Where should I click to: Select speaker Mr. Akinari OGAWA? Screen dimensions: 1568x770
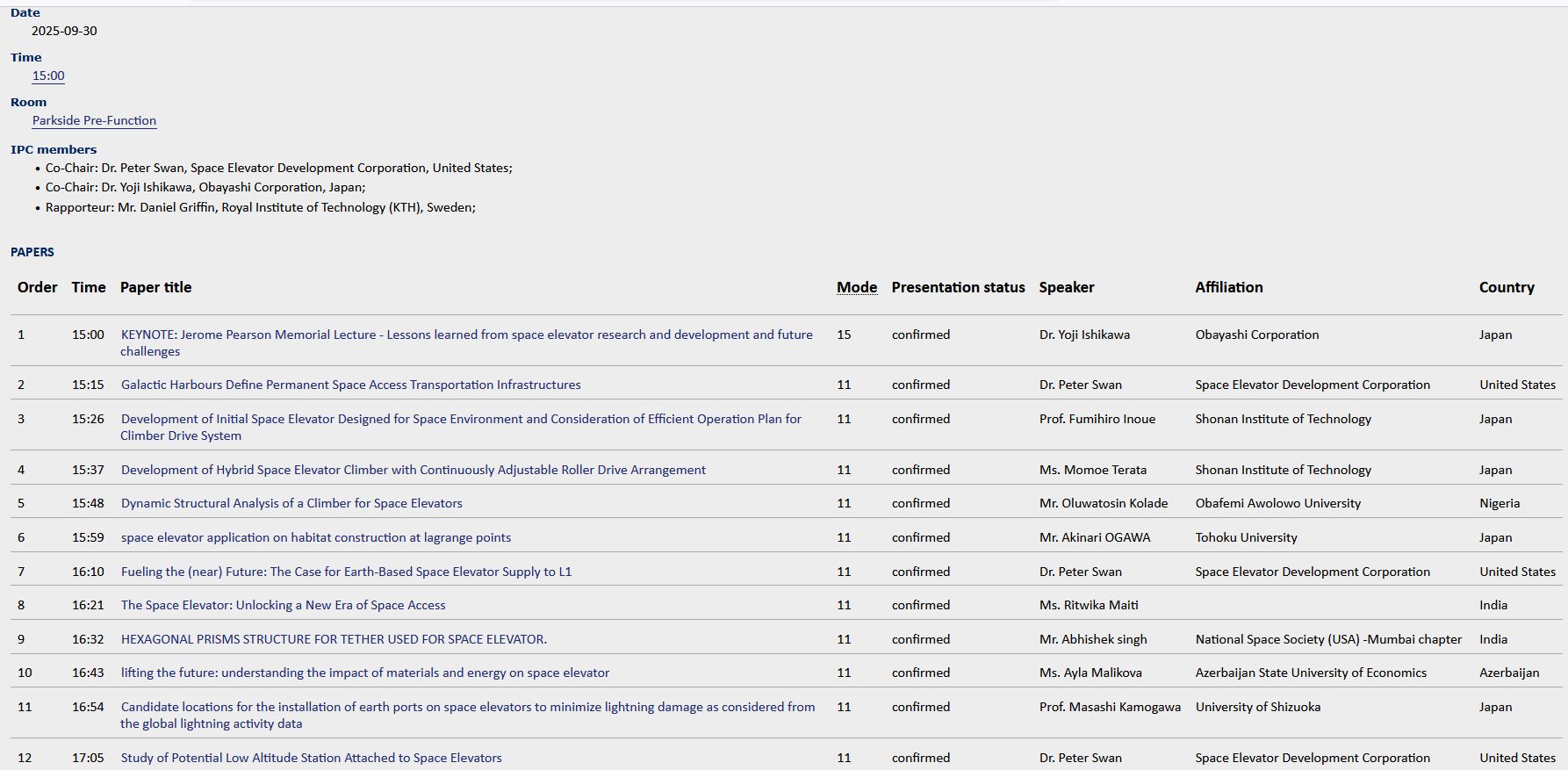[1095, 537]
